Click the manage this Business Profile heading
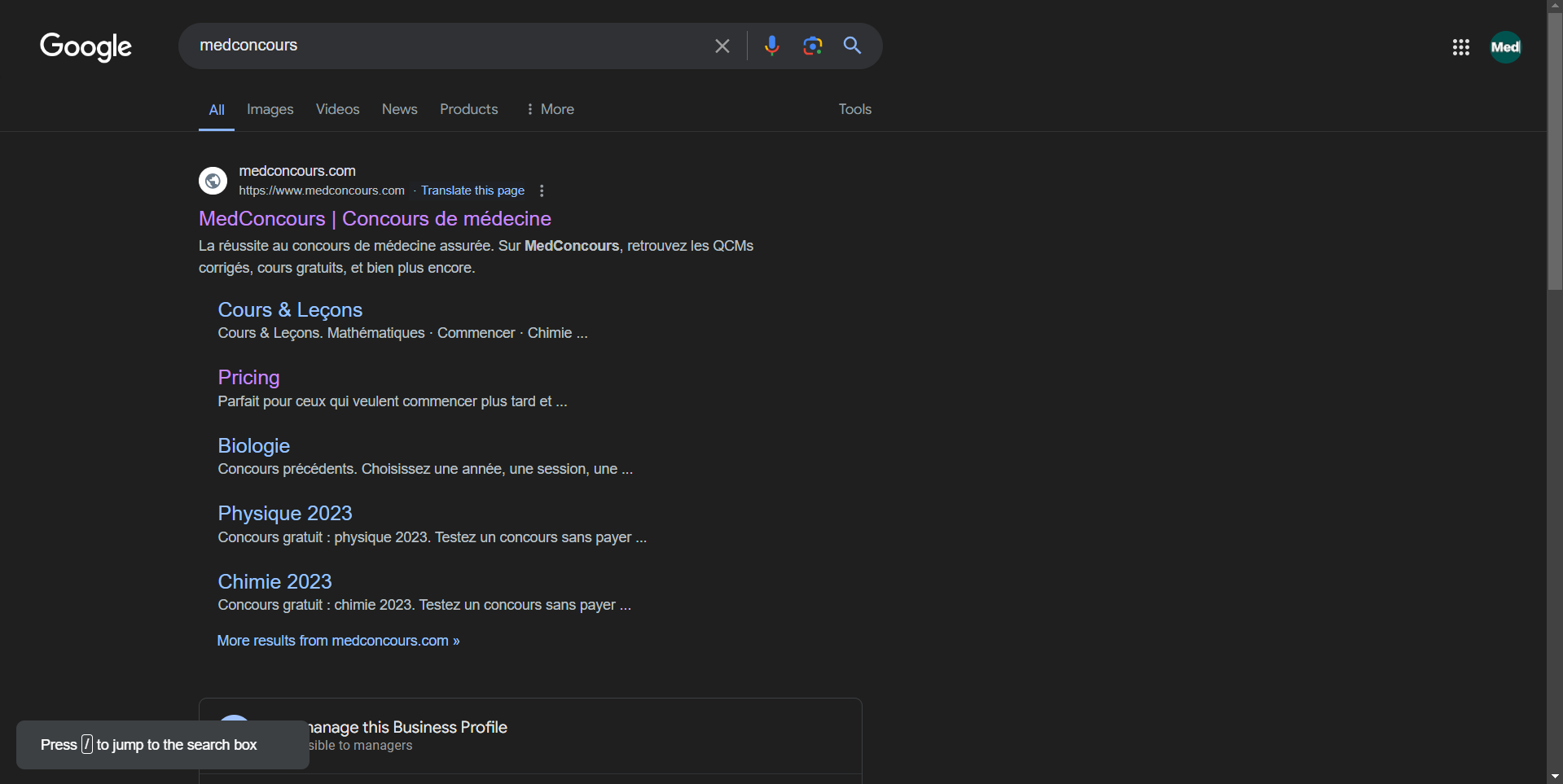Viewport: 1563px width, 784px height. 407,727
